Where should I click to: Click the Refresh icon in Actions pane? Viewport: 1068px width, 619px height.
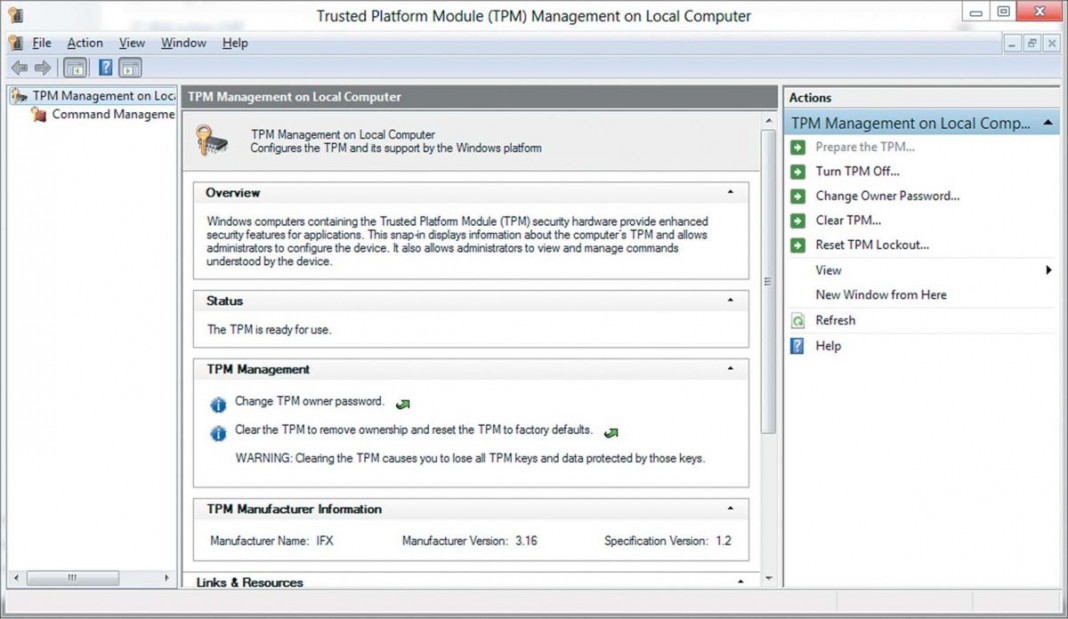click(798, 321)
